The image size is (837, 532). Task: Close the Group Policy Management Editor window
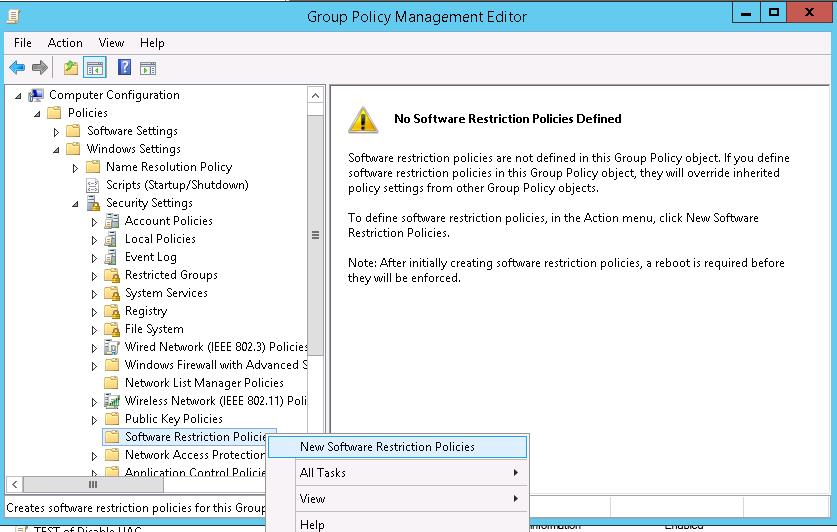pyautogui.click(x=809, y=12)
